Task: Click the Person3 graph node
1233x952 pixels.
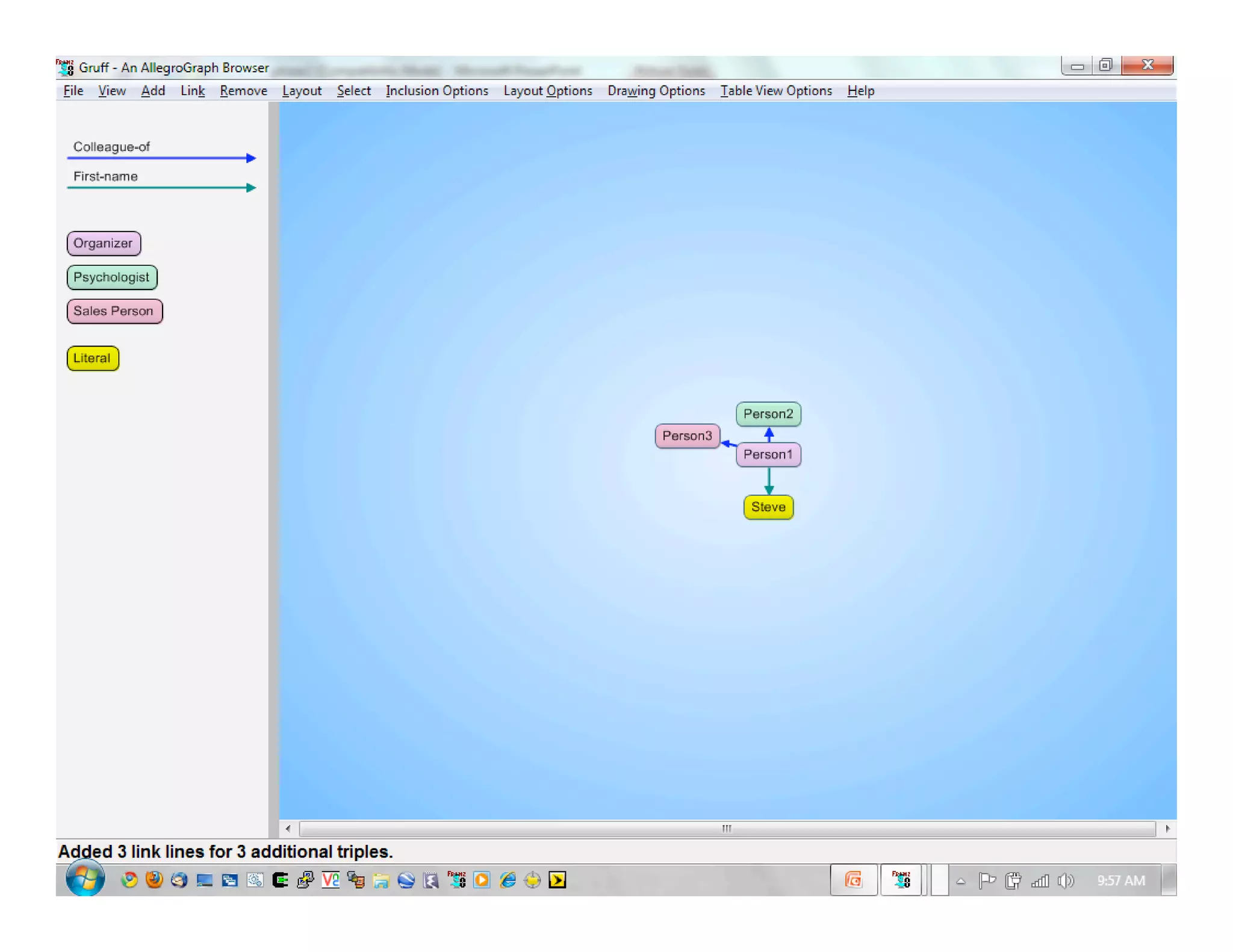Action: (x=686, y=436)
